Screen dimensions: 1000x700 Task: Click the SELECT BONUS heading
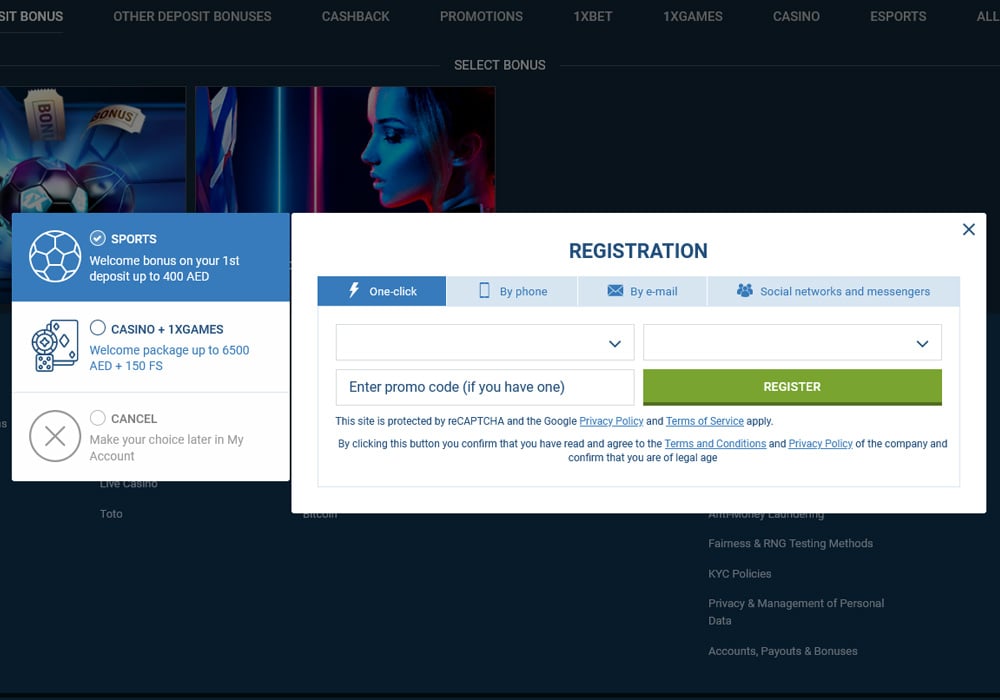point(499,65)
